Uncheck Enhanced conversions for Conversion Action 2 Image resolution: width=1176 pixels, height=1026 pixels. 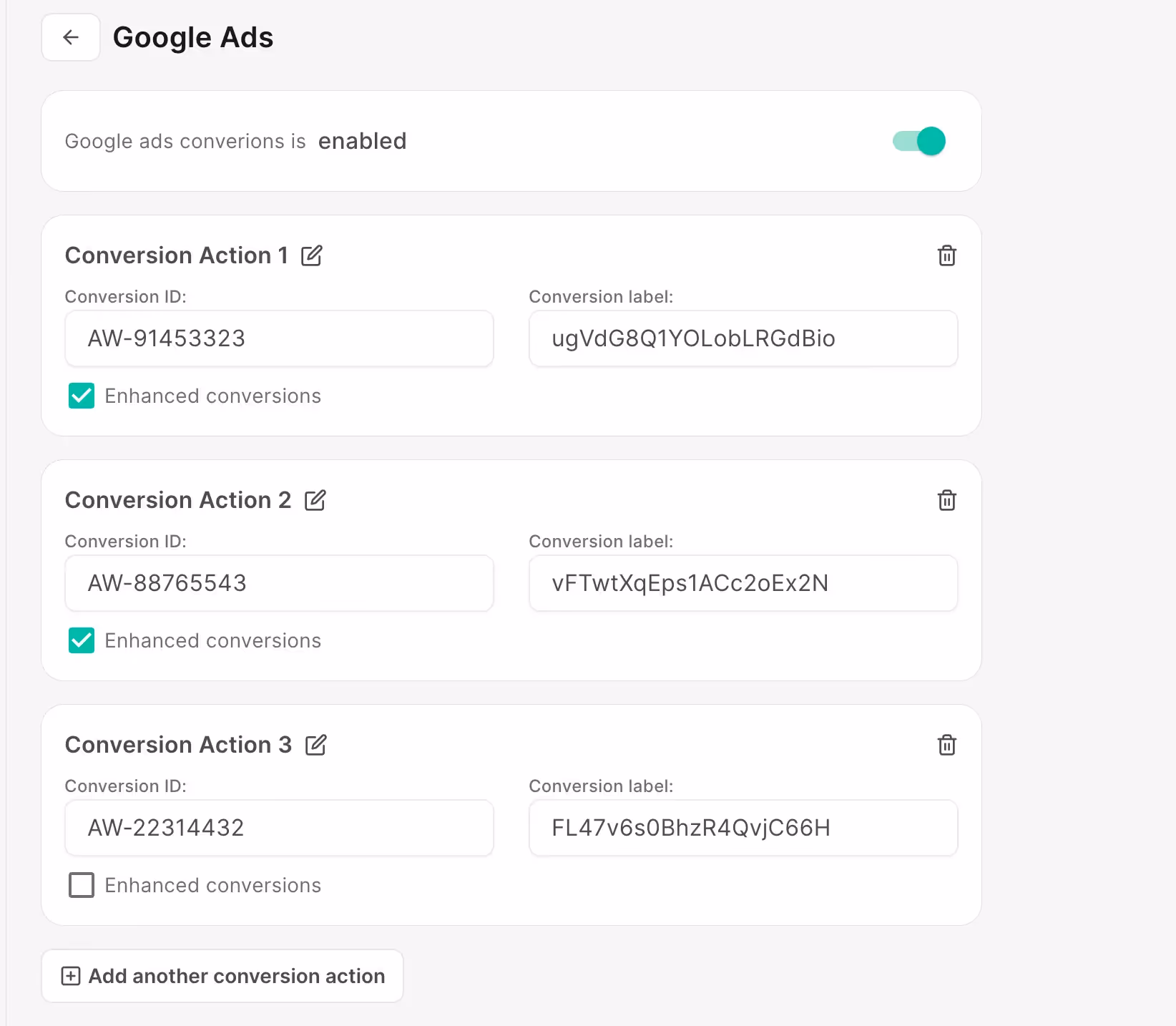coord(82,640)
